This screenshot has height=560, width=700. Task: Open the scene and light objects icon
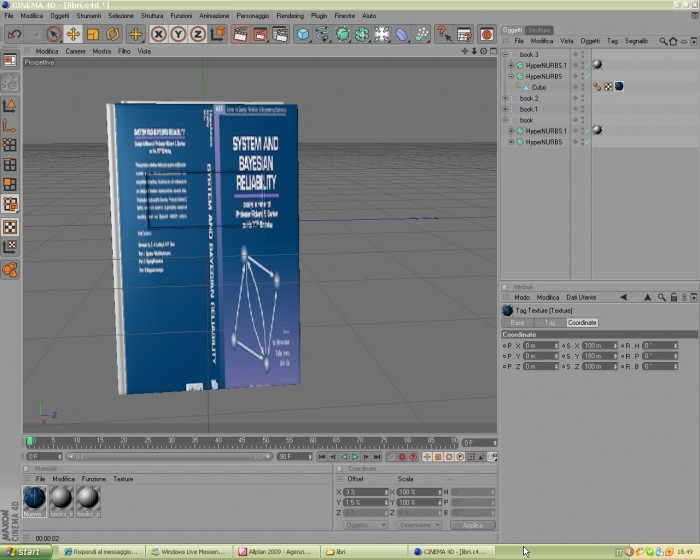(x=382, y=34)
